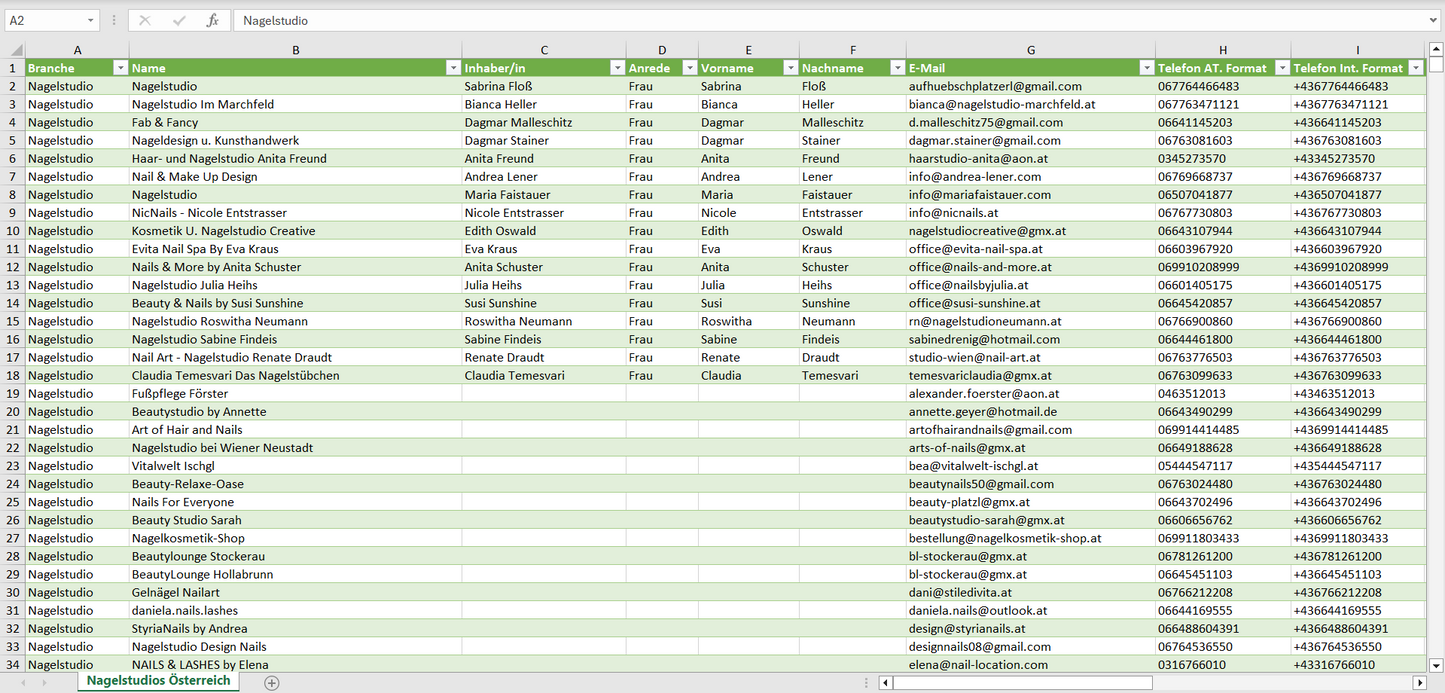1445x693 pixels.
Task: Select the cell 'Nagelstudio Im Marchfeld'
Action: [x=295, y=104]
